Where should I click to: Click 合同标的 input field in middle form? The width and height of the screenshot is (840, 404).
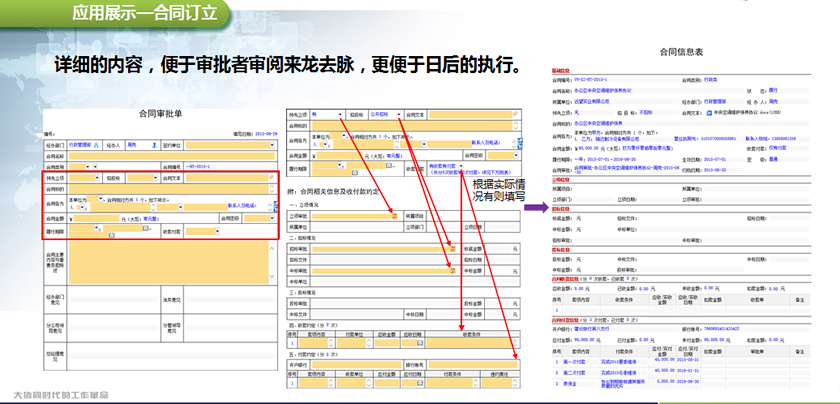point(412,125)
